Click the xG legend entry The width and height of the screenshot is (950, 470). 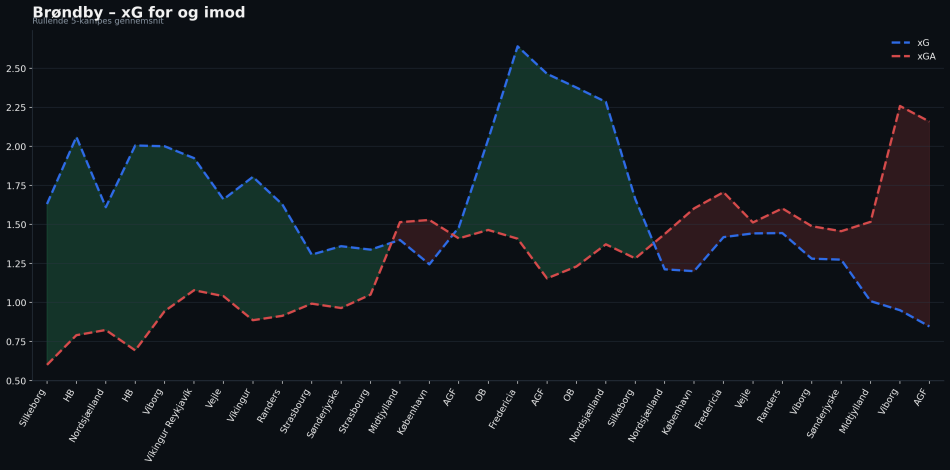[923, 43]
